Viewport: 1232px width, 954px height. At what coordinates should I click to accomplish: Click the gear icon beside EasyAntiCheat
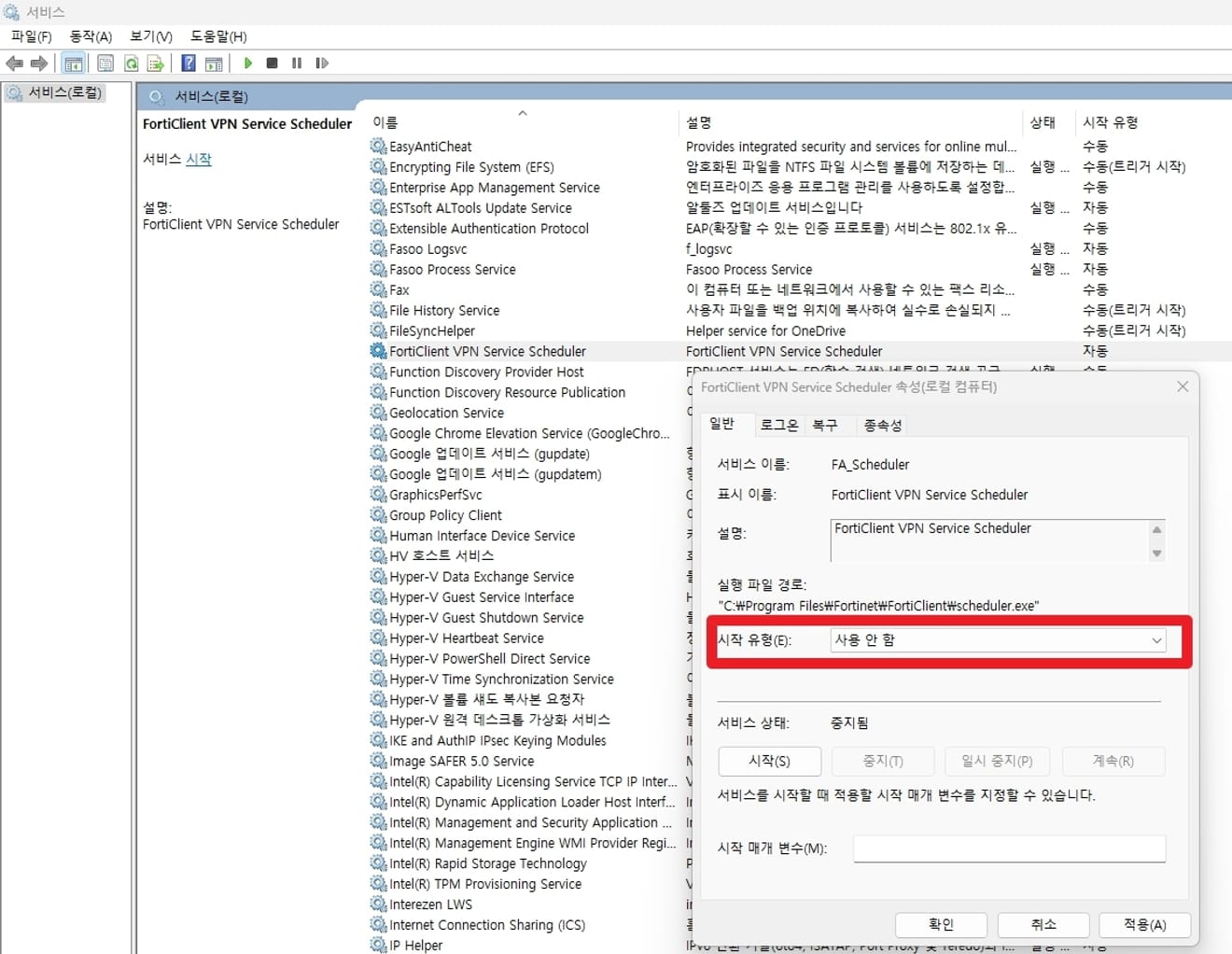(378, 147)
